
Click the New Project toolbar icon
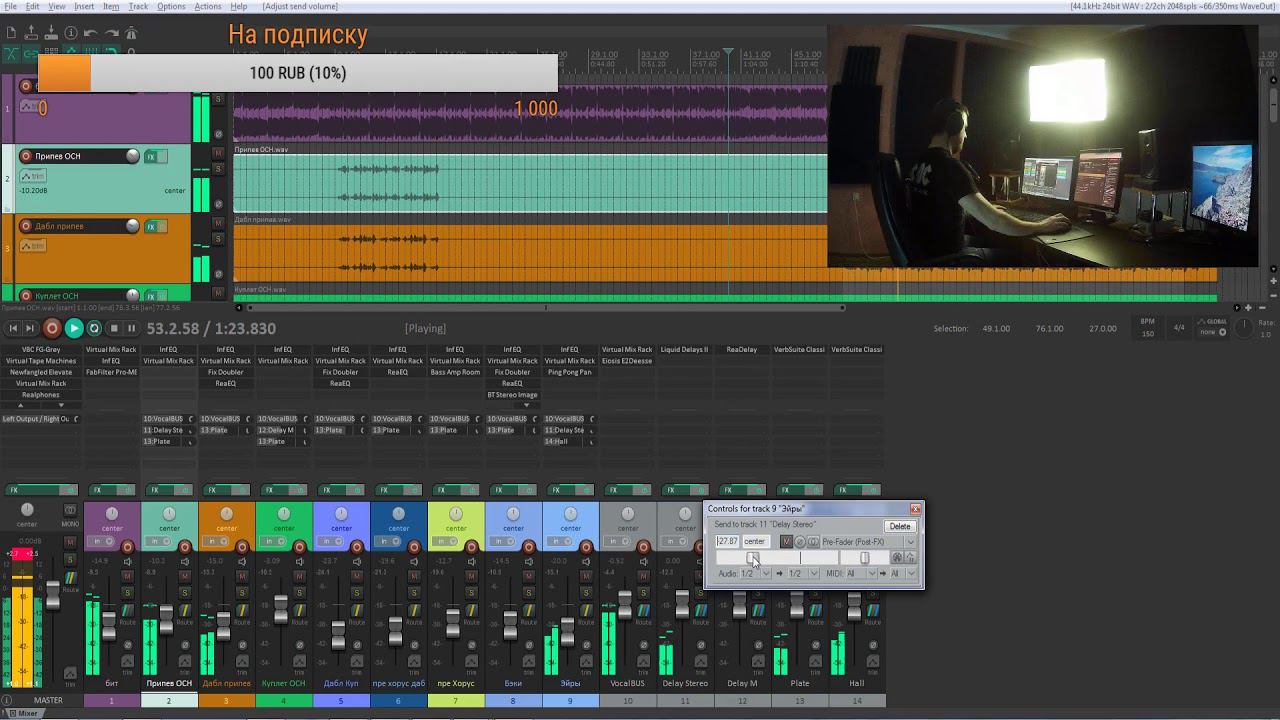click(x=11, y=33)
